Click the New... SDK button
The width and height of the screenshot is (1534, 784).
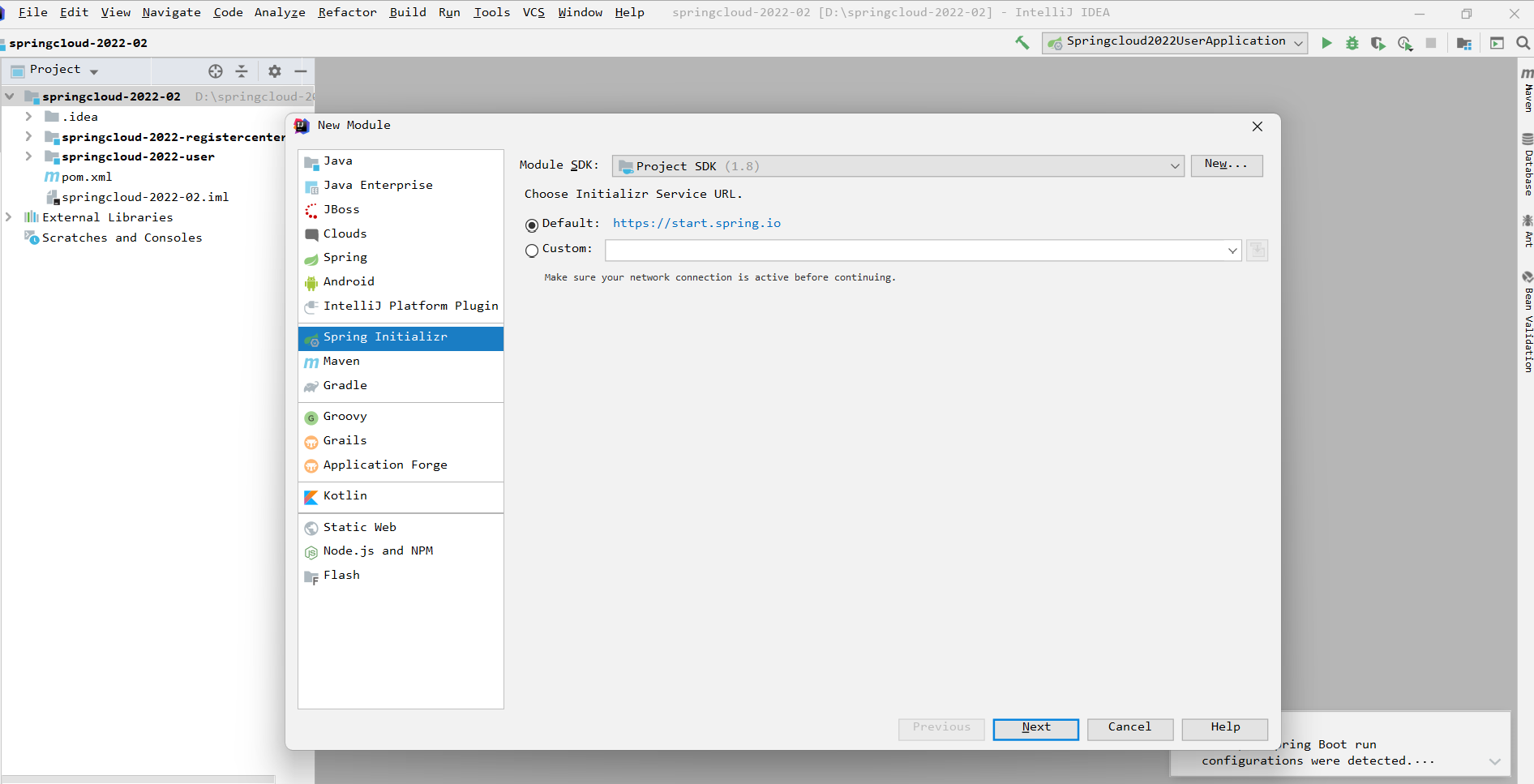[1227, 165]
